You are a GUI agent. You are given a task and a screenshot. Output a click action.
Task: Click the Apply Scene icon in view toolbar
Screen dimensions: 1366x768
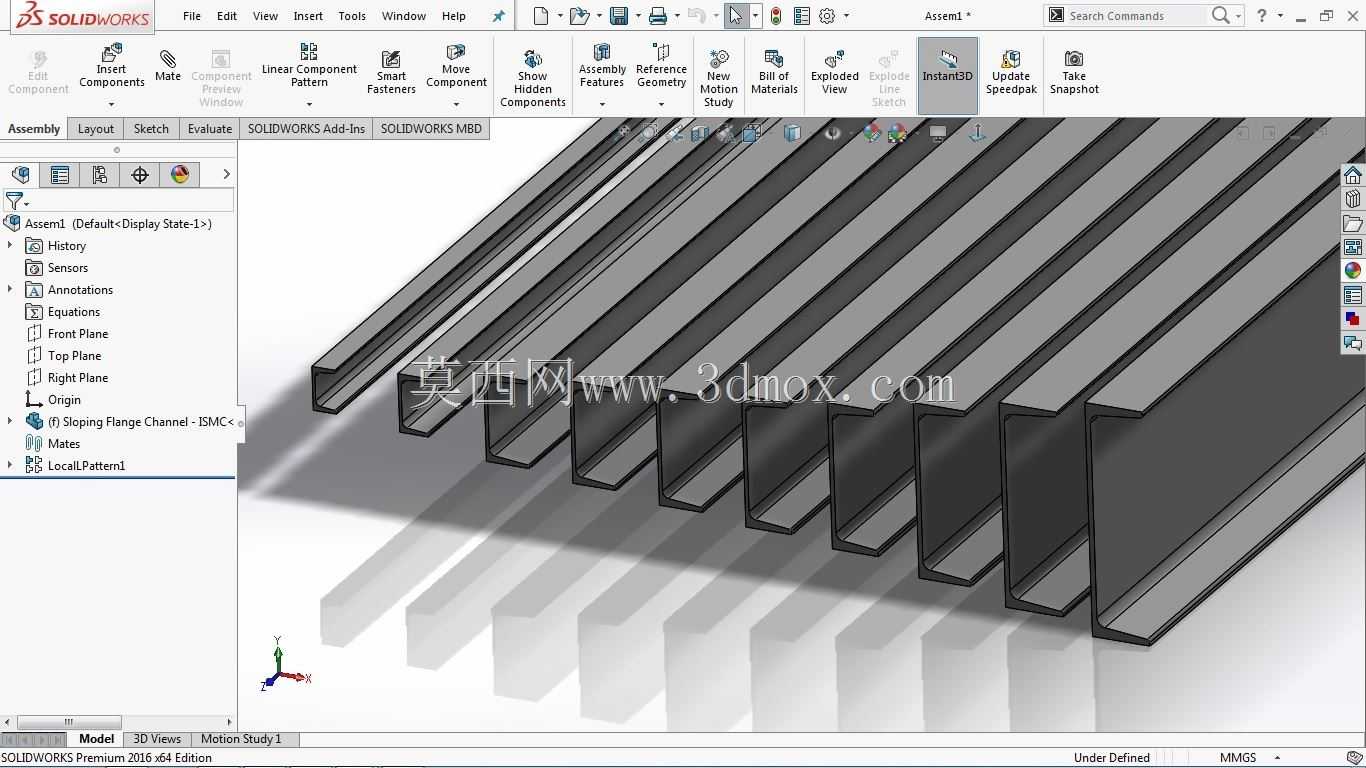(x=897, y=133)
